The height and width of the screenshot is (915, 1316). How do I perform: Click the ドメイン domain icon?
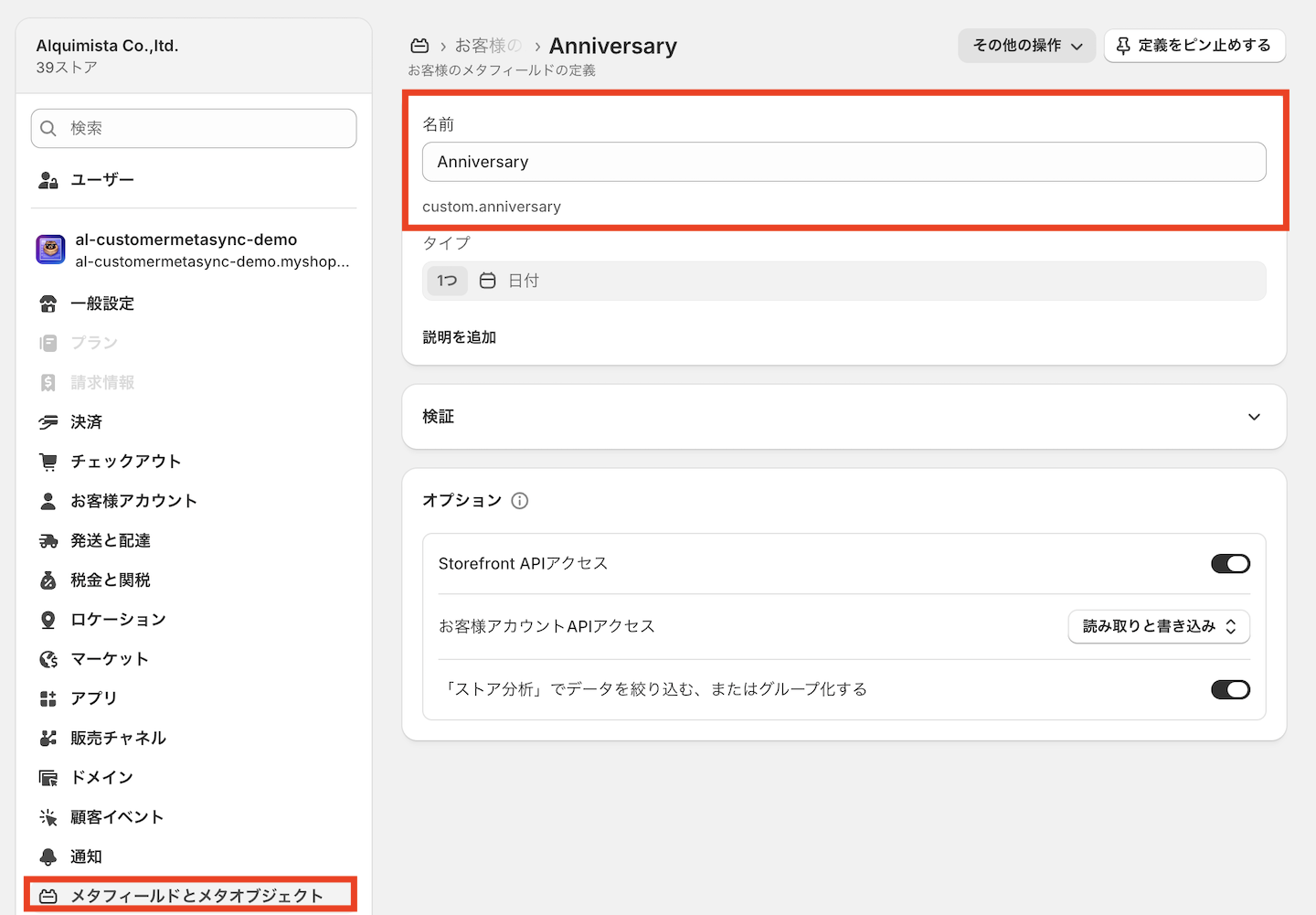[x=48, y=778]
